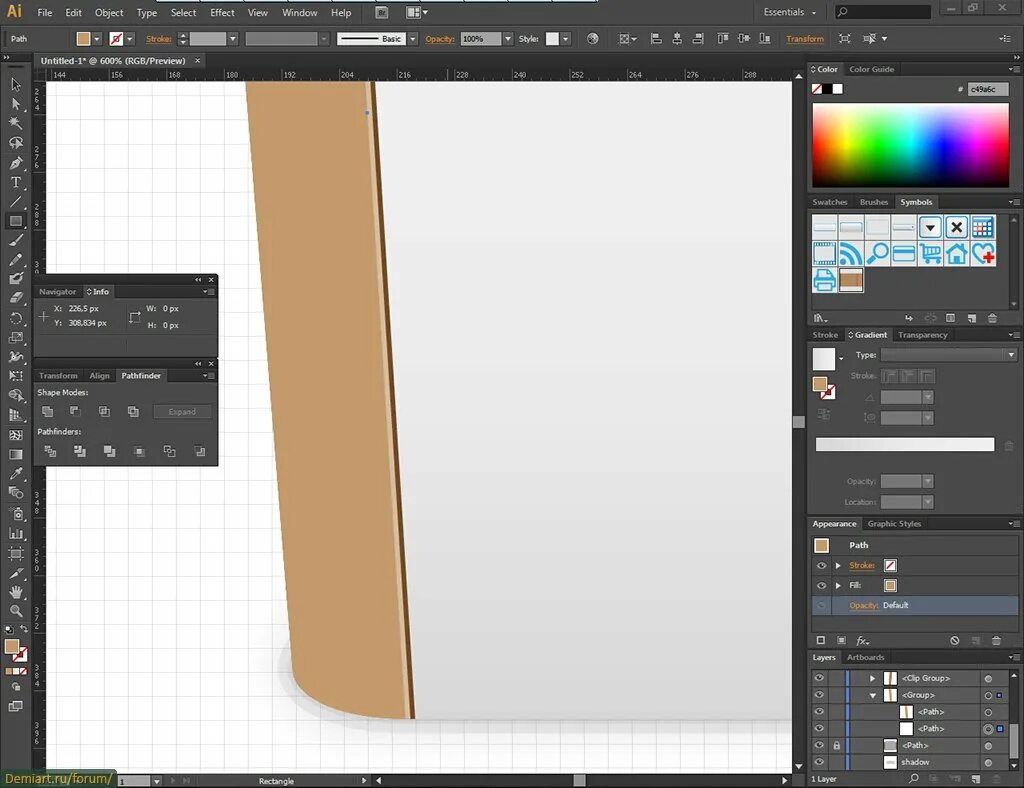The width and height of the screenshot is (1024, 788).
Task: Click the gradient slider bar
Action: [x=904, y=445]
